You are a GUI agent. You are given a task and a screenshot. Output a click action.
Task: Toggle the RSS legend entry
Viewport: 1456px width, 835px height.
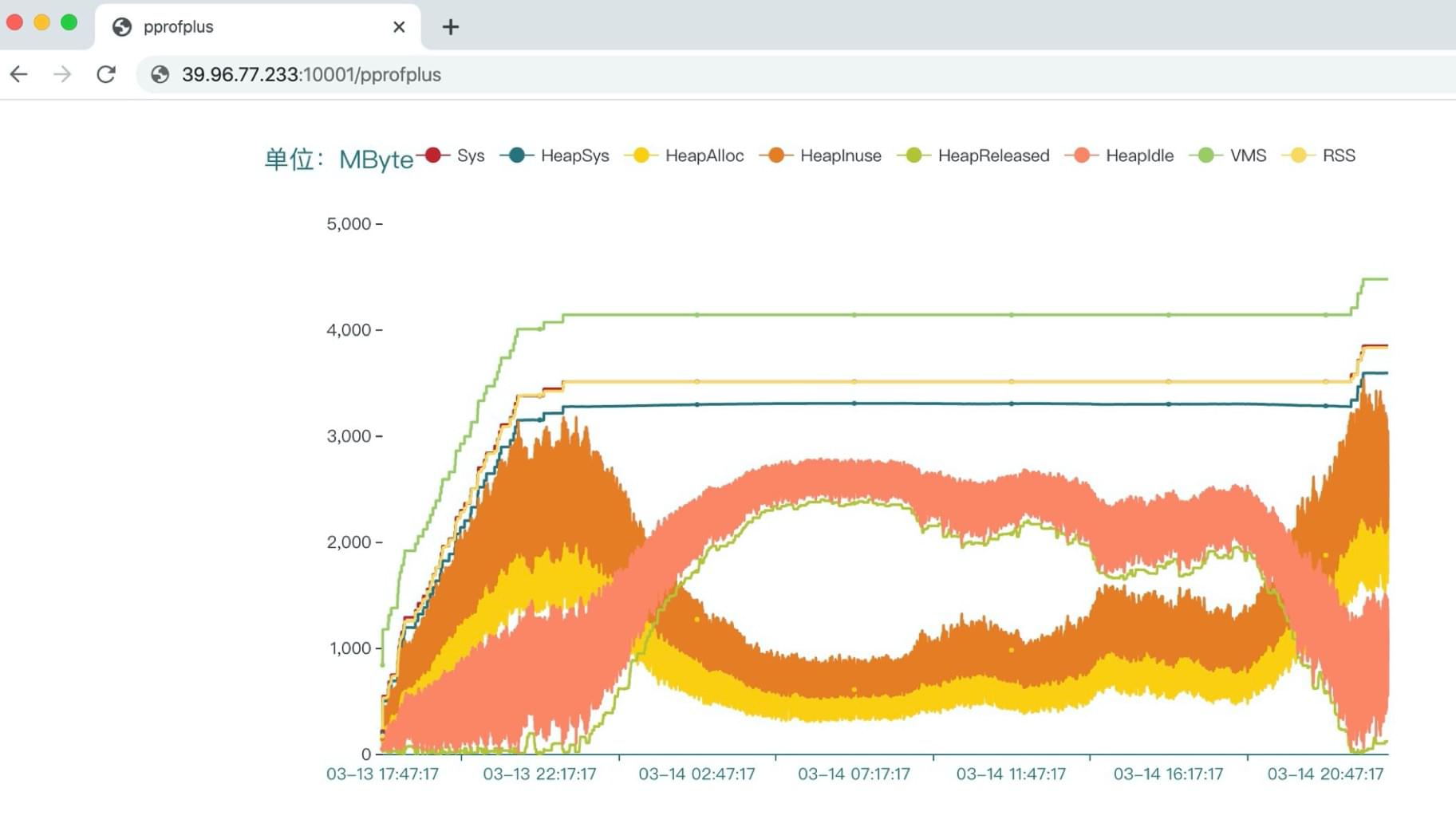click(1319, 156)
